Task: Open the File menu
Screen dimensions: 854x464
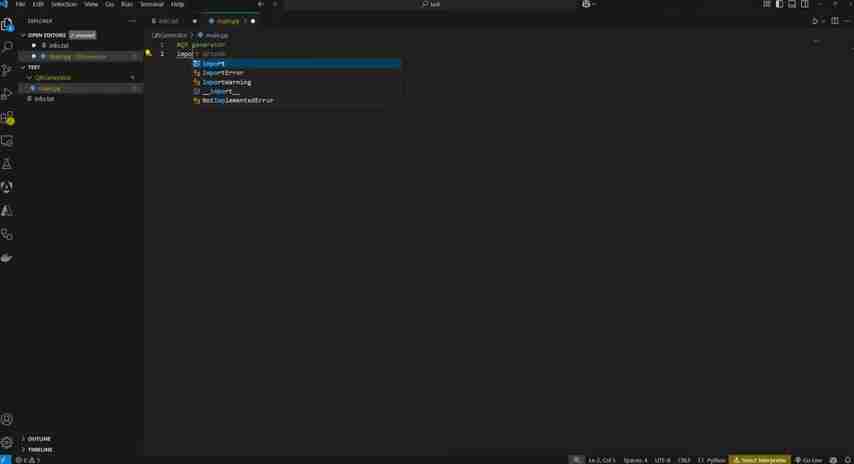Action: pyautogui.click(x=20, y=4)
